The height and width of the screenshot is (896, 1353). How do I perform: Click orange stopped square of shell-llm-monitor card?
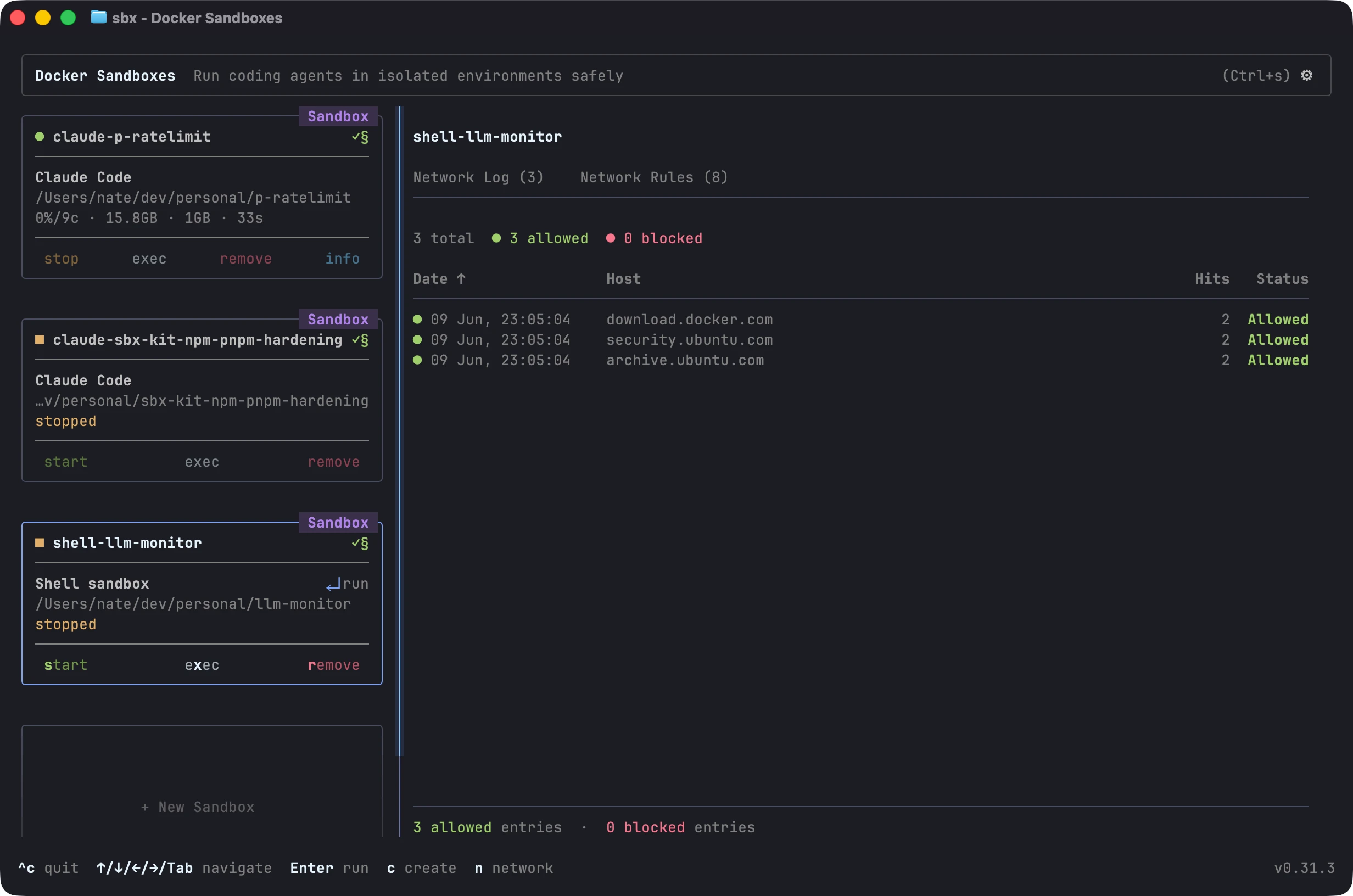(x=40, y=542)
